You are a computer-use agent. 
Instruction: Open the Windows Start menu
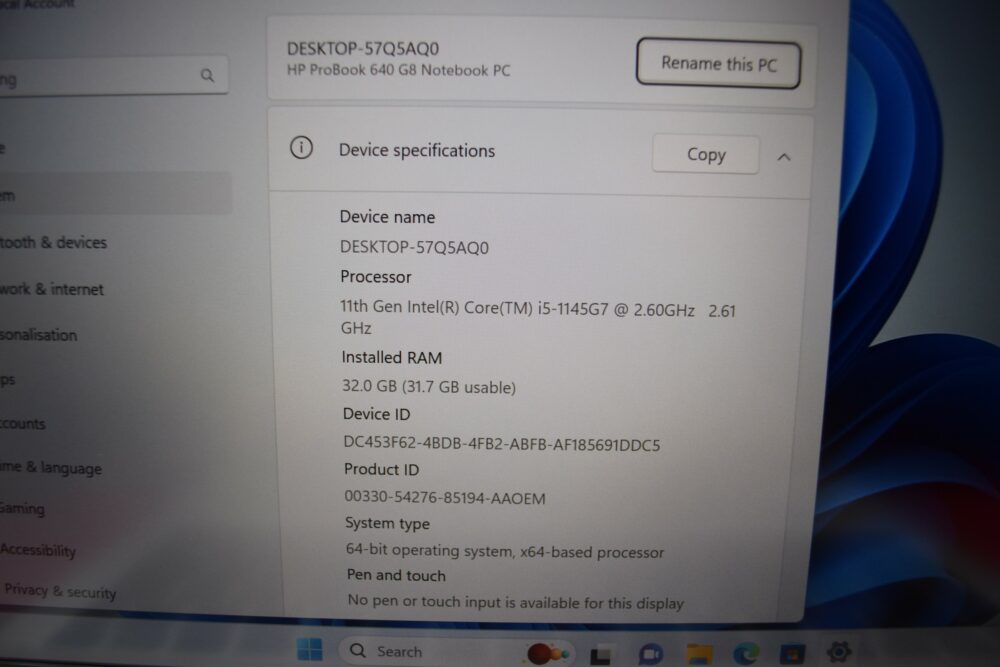(x=310, y=650)
